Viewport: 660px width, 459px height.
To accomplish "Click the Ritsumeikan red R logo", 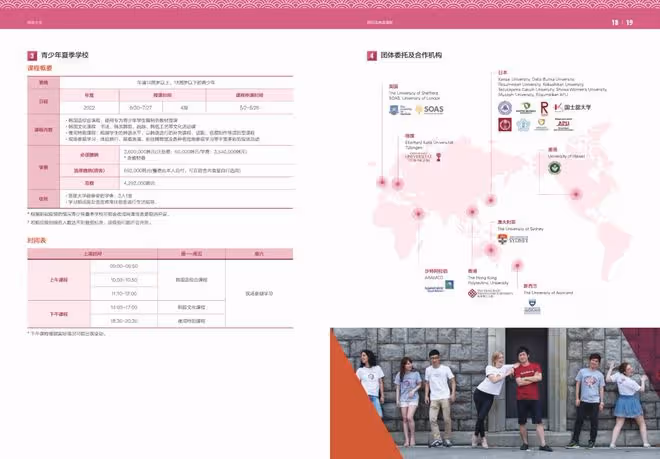I will pyautogui.click(x=544, y=108).
